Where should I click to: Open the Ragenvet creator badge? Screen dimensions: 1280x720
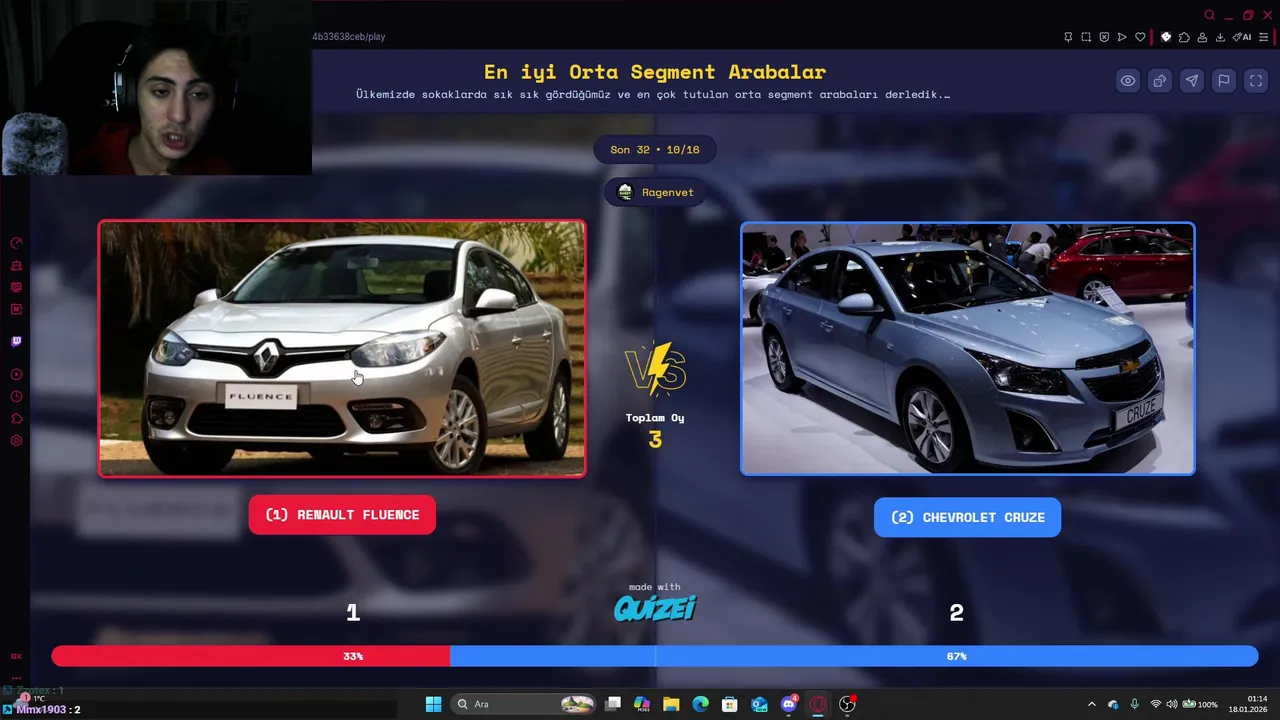pos(655,192)
